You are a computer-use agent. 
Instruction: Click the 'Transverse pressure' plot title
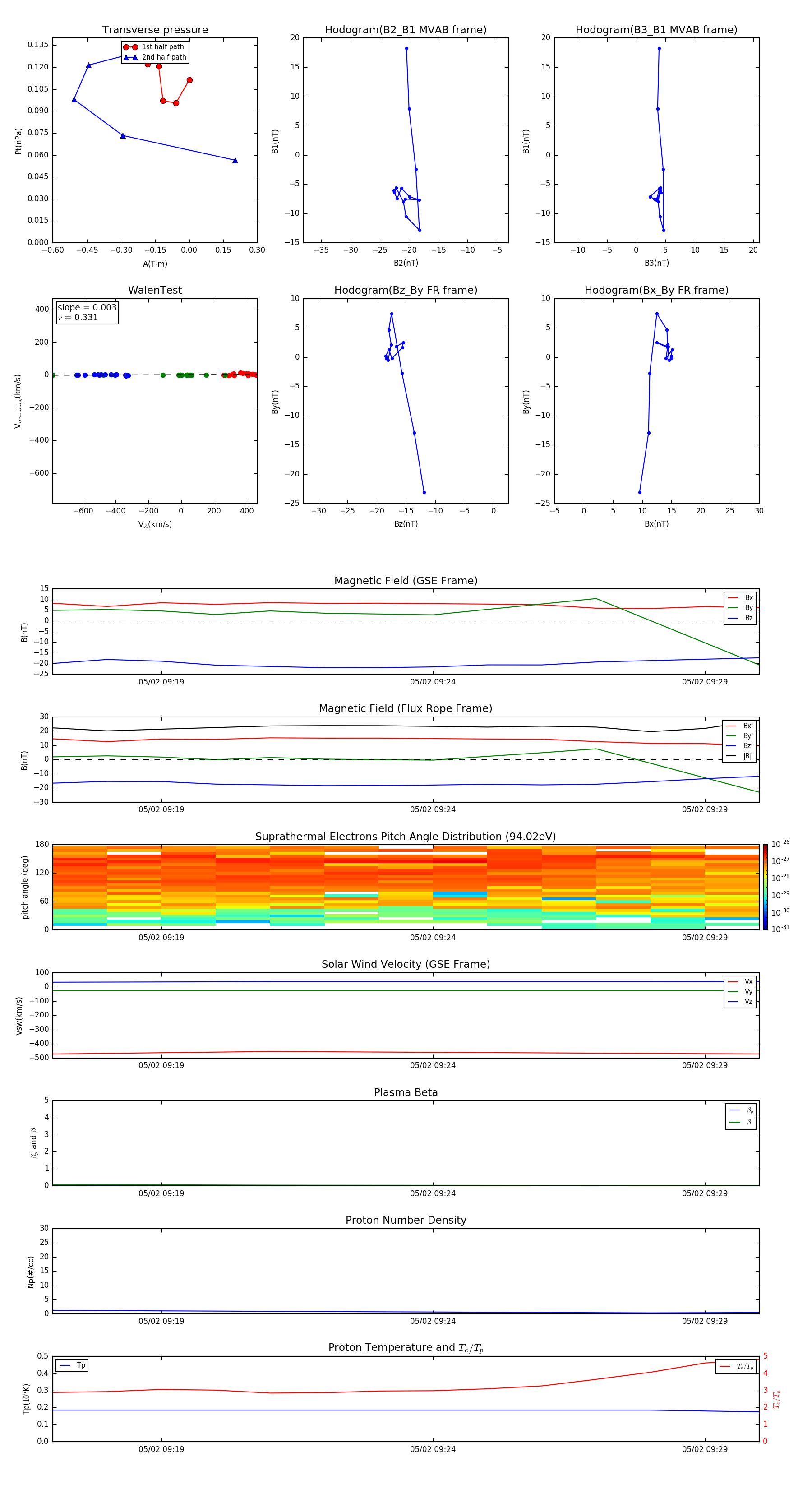(x=155, y=29)
